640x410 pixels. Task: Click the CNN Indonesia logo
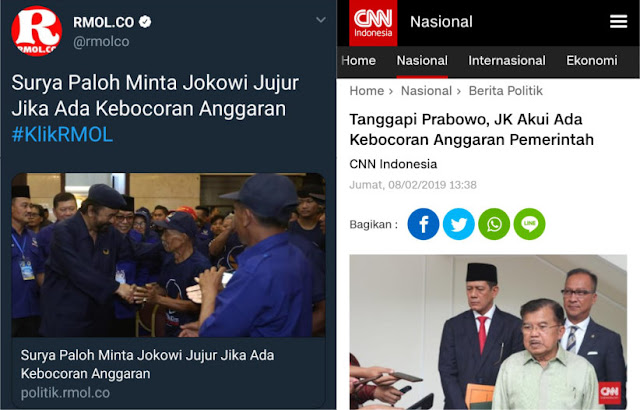pos(373,23)
